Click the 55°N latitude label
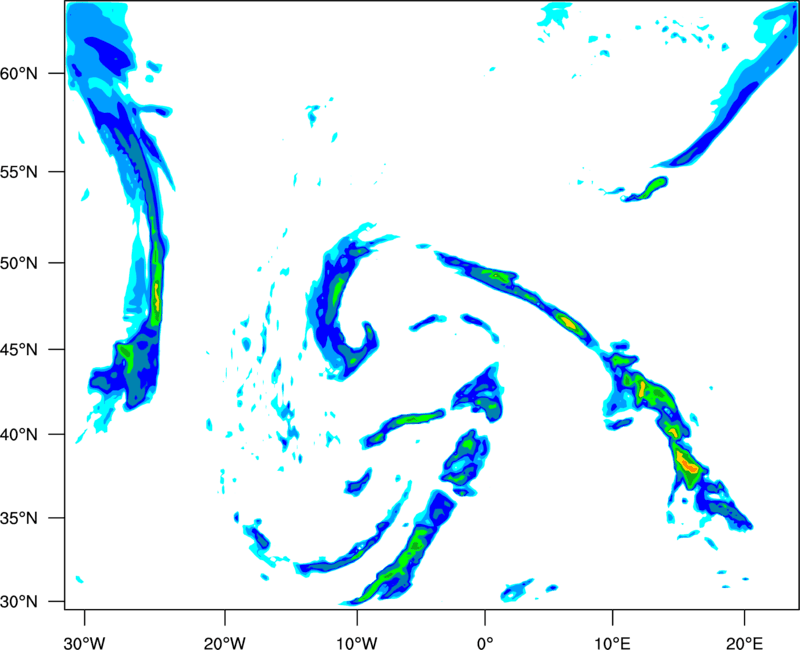This screenshot has height=650, width=800. 19,172
